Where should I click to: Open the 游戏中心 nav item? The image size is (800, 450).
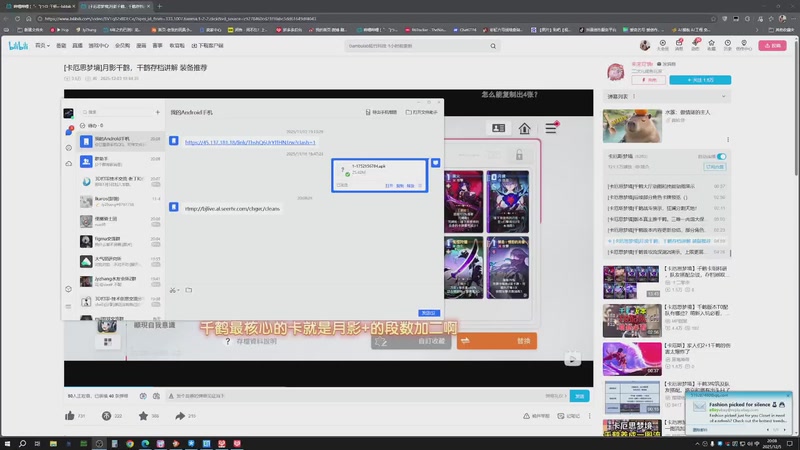[98, 46]
